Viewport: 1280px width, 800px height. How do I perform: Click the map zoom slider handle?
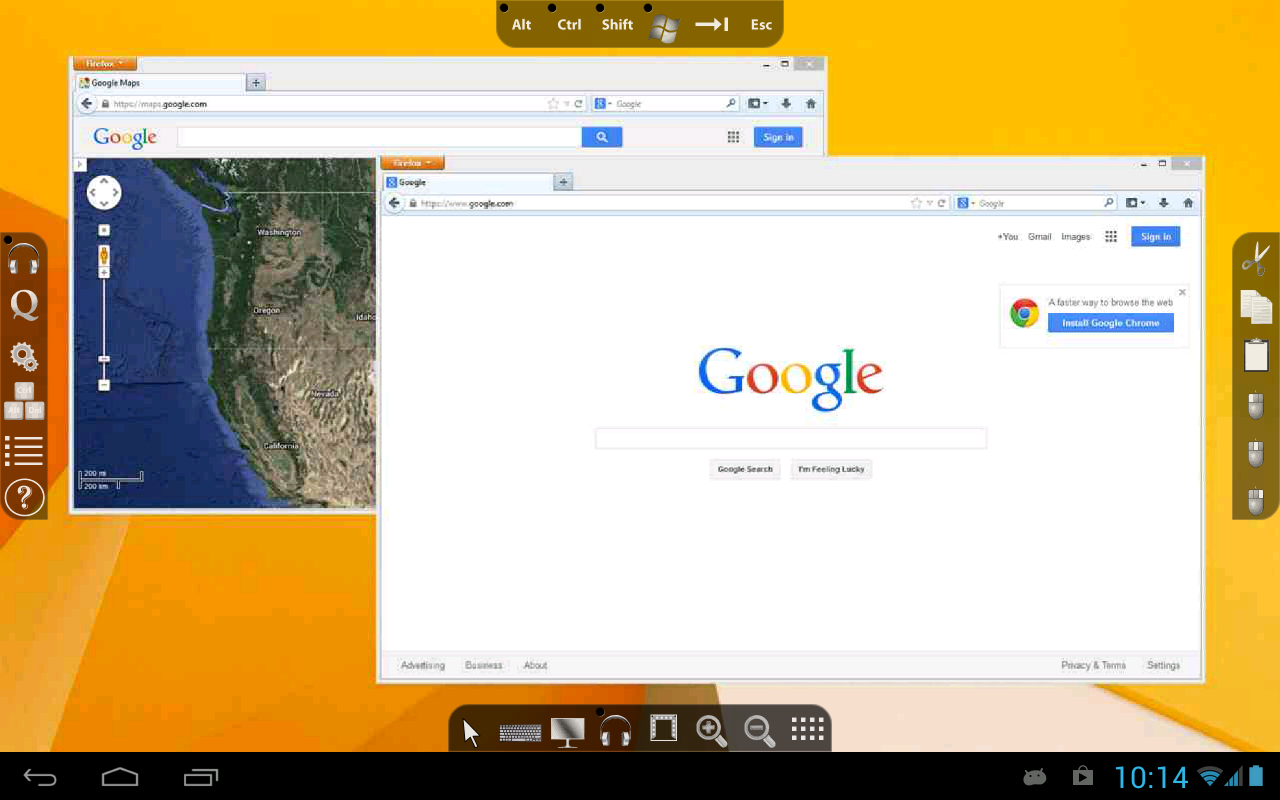pyautogui.click(x=104, y=358)
